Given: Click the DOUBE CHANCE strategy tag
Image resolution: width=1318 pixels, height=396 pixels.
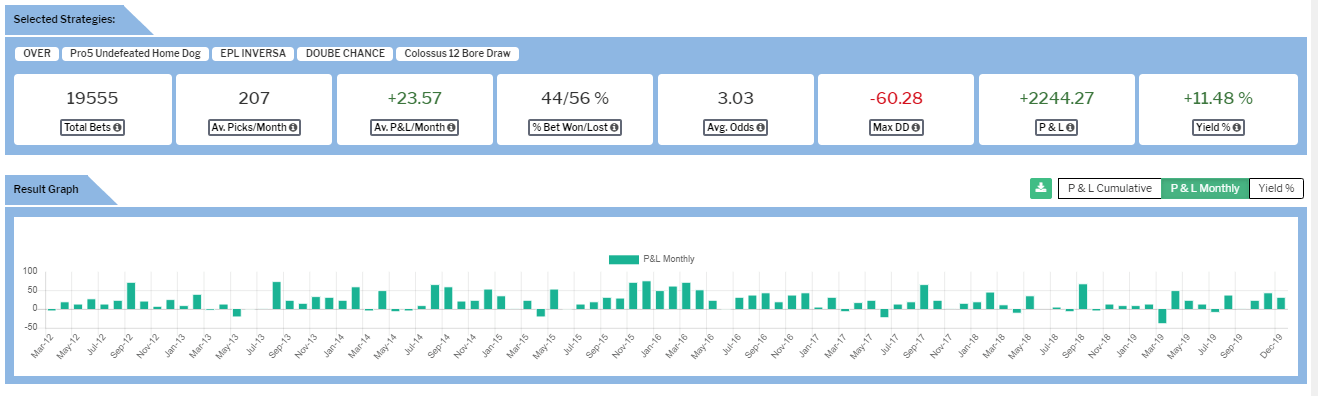Looking at the screenshot, I should tap(345, 54).
